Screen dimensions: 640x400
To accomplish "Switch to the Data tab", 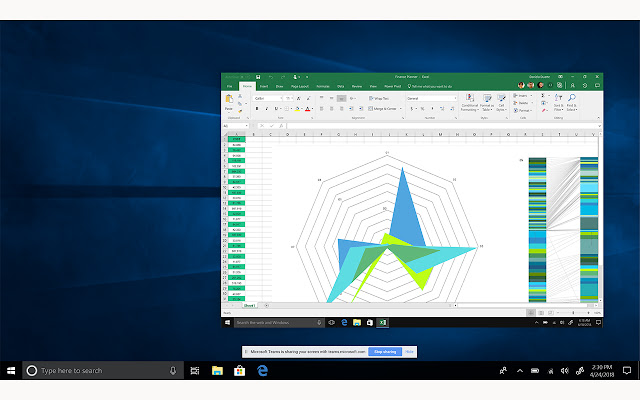I will pos(340,87).
